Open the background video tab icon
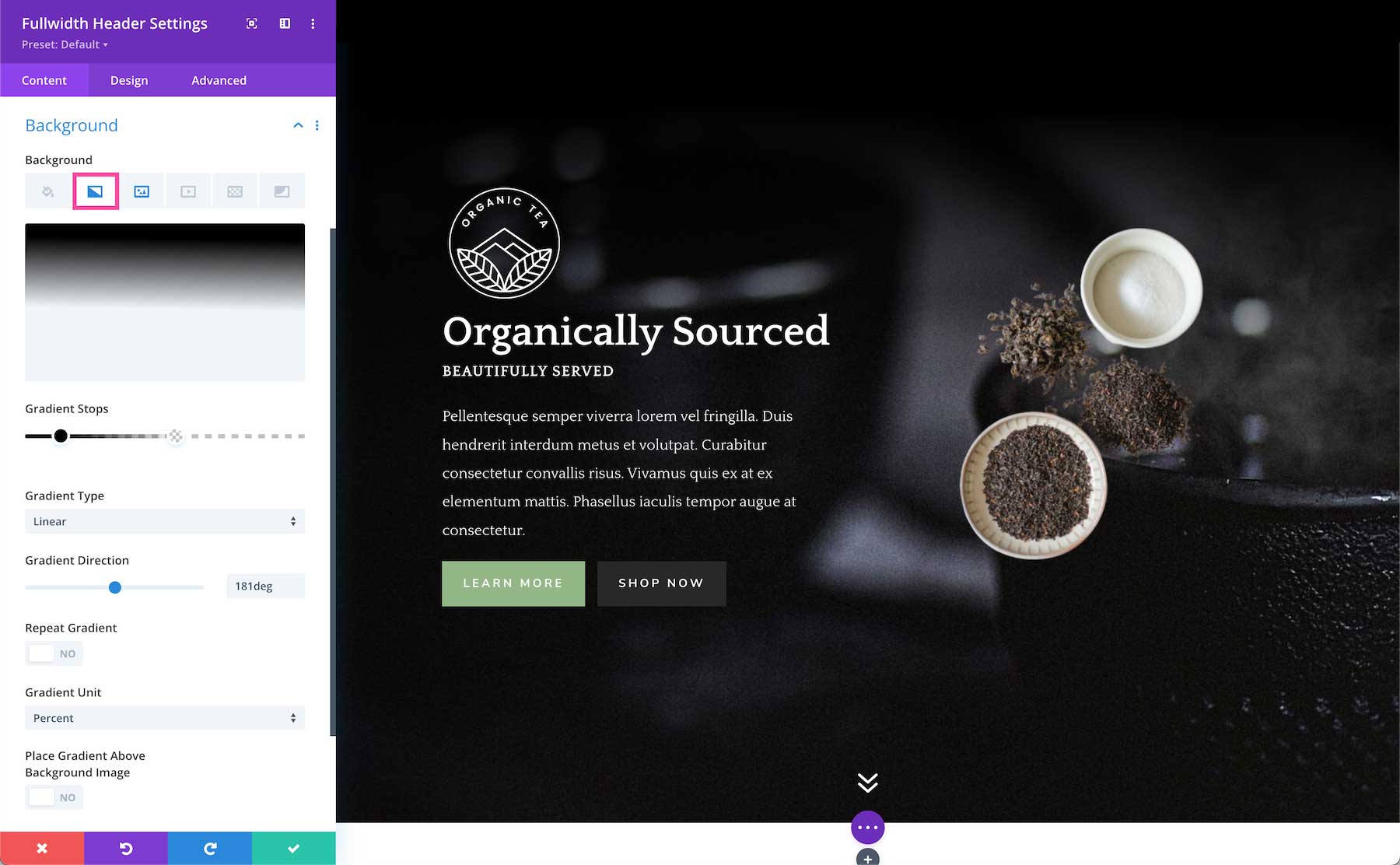 pos(188,191)
